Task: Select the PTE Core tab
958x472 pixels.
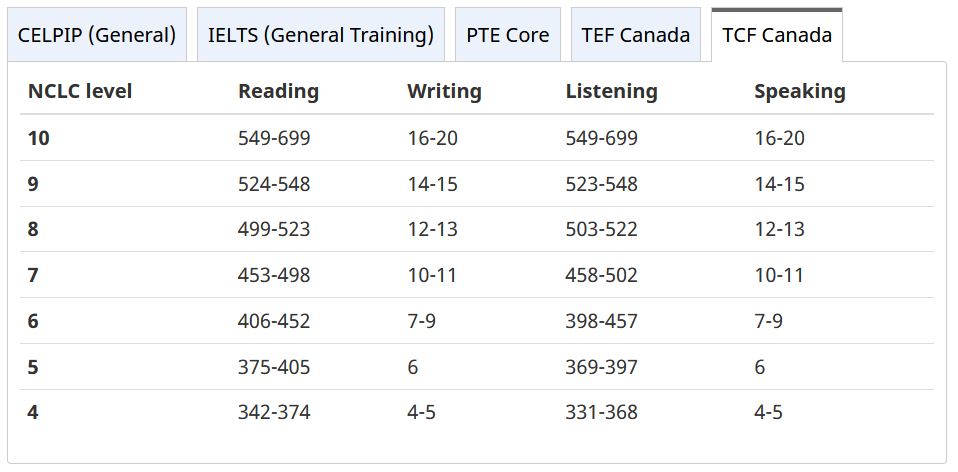Action: pos(508,35)
